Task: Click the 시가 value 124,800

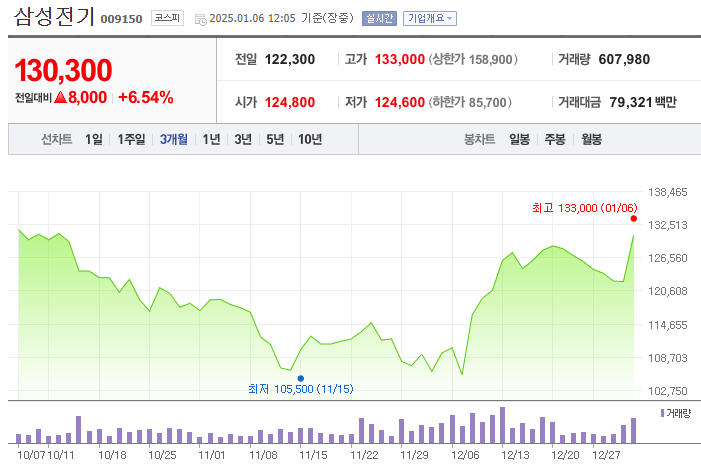Action: click(x=290, y=102)
